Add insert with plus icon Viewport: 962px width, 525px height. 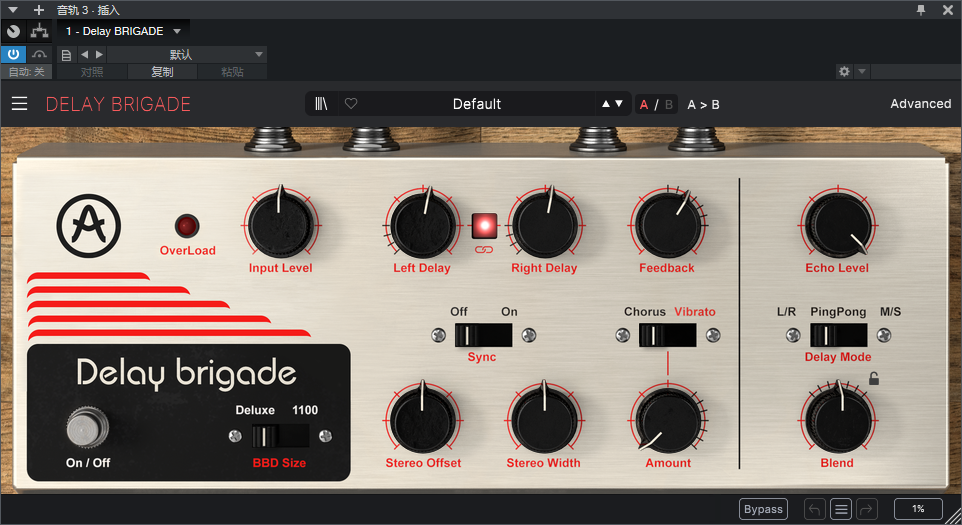(x=39, y=10)
